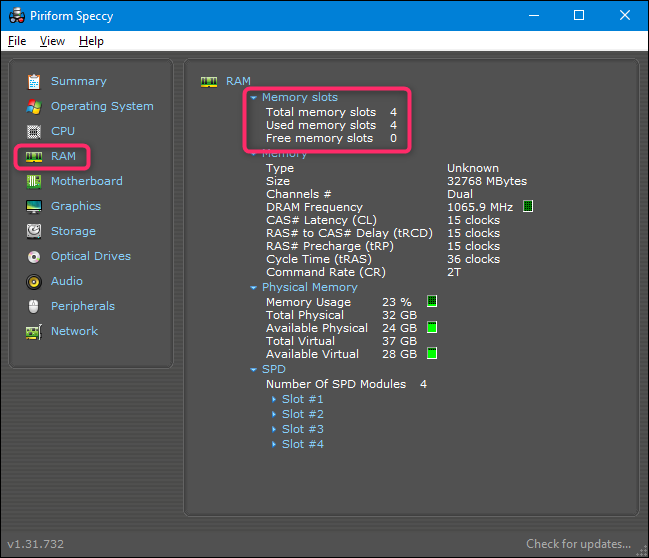Click the green Memory Usage indicator box
This screenshot has width=649, height=558.
pos(432,301)
